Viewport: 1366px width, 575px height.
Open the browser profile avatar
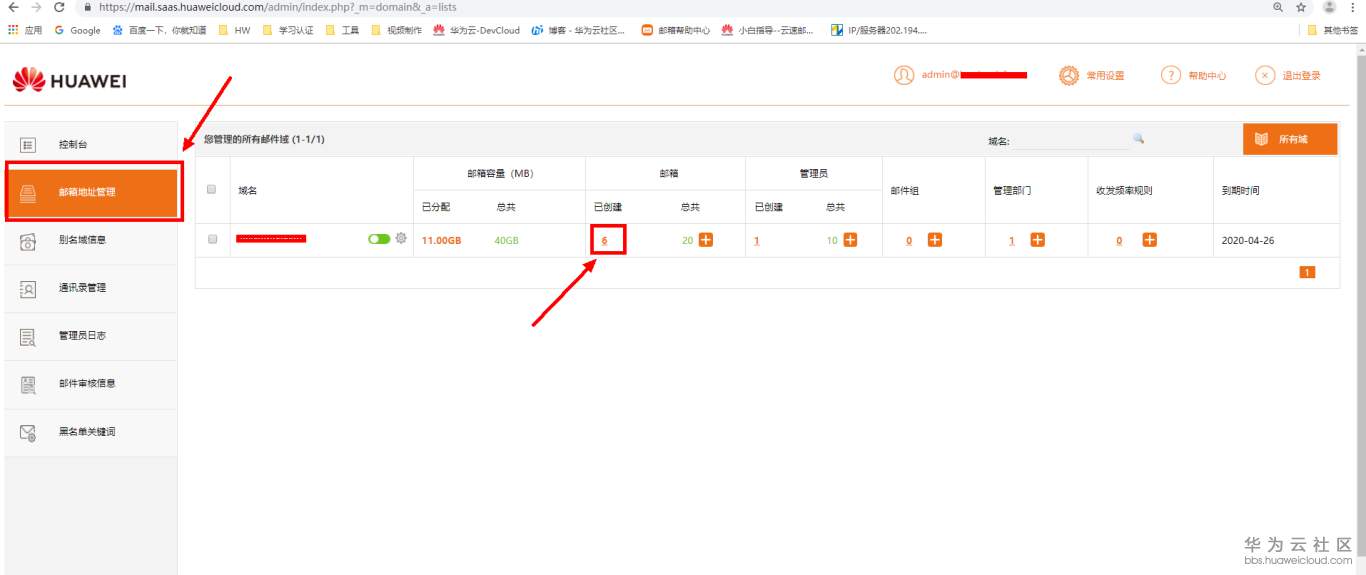click(x=1329, y=7)
